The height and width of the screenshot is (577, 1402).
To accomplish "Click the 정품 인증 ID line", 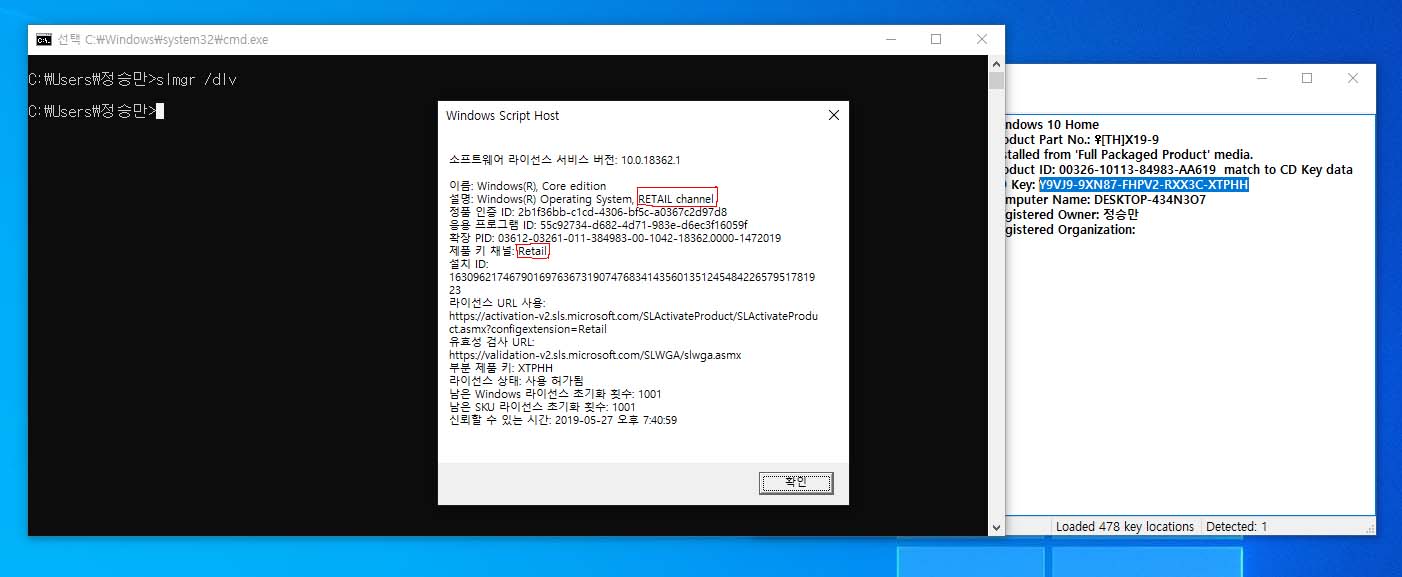I will click(588, 212).
